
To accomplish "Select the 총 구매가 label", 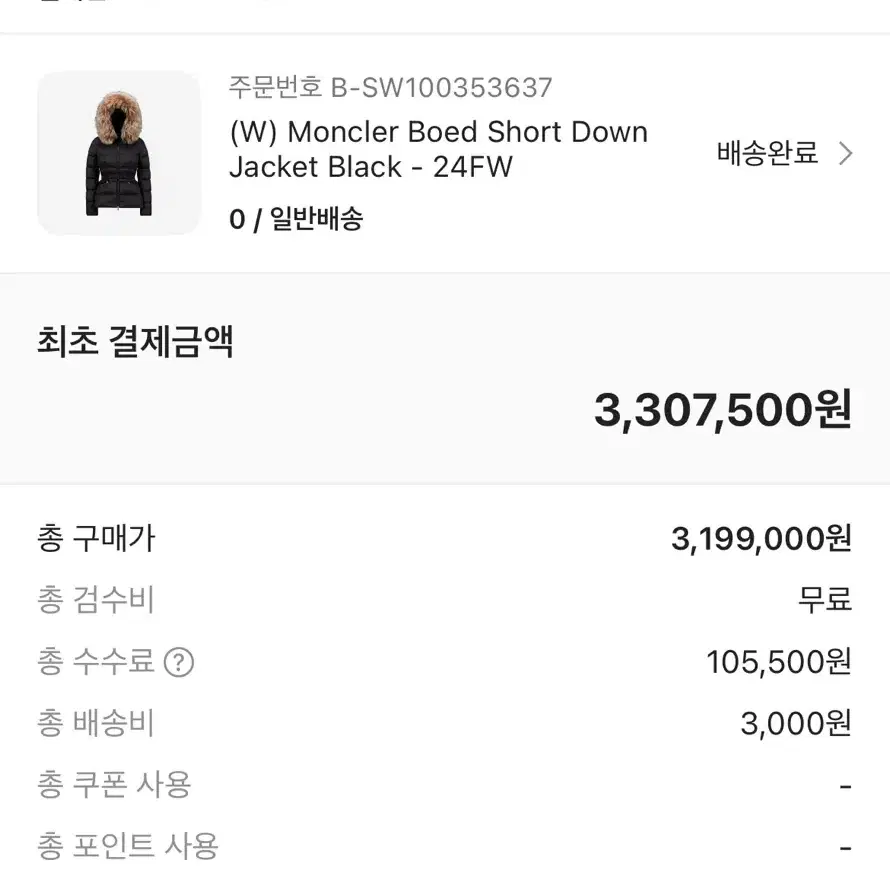I will [96, 538].
